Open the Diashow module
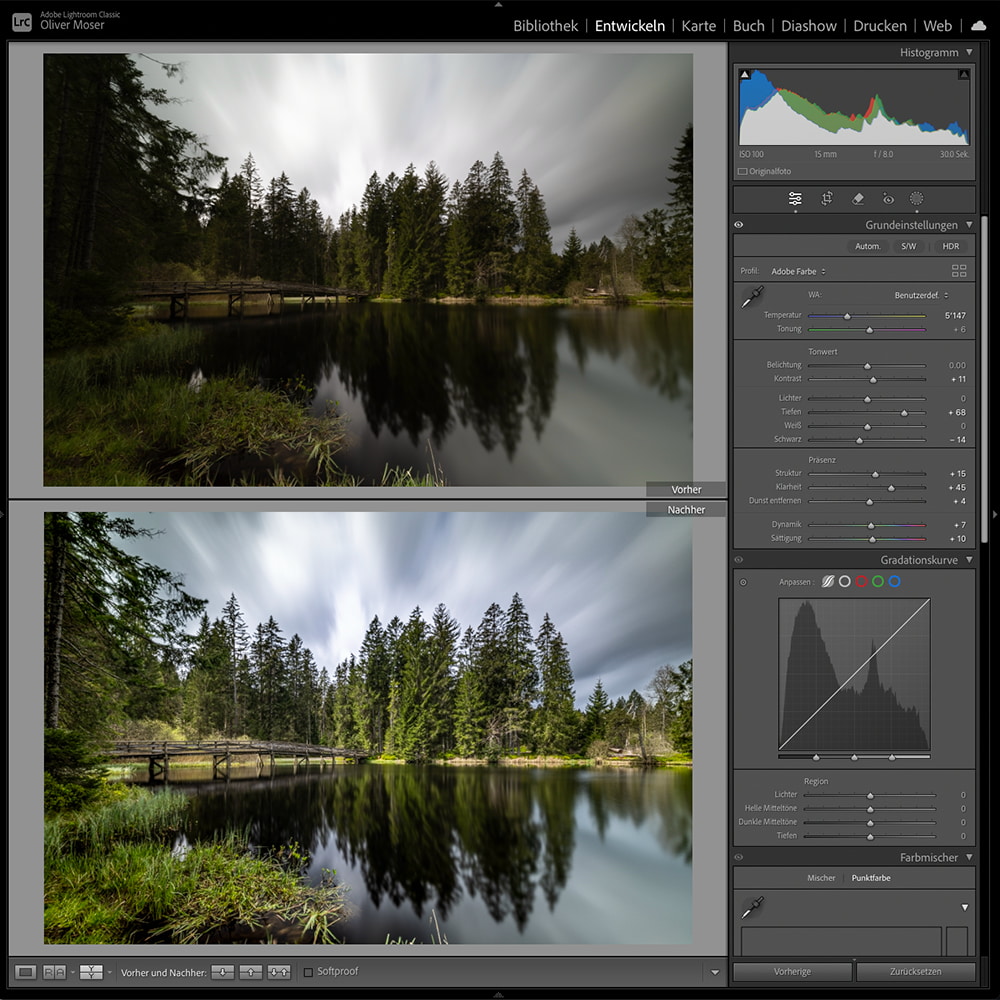 [809, 26]
